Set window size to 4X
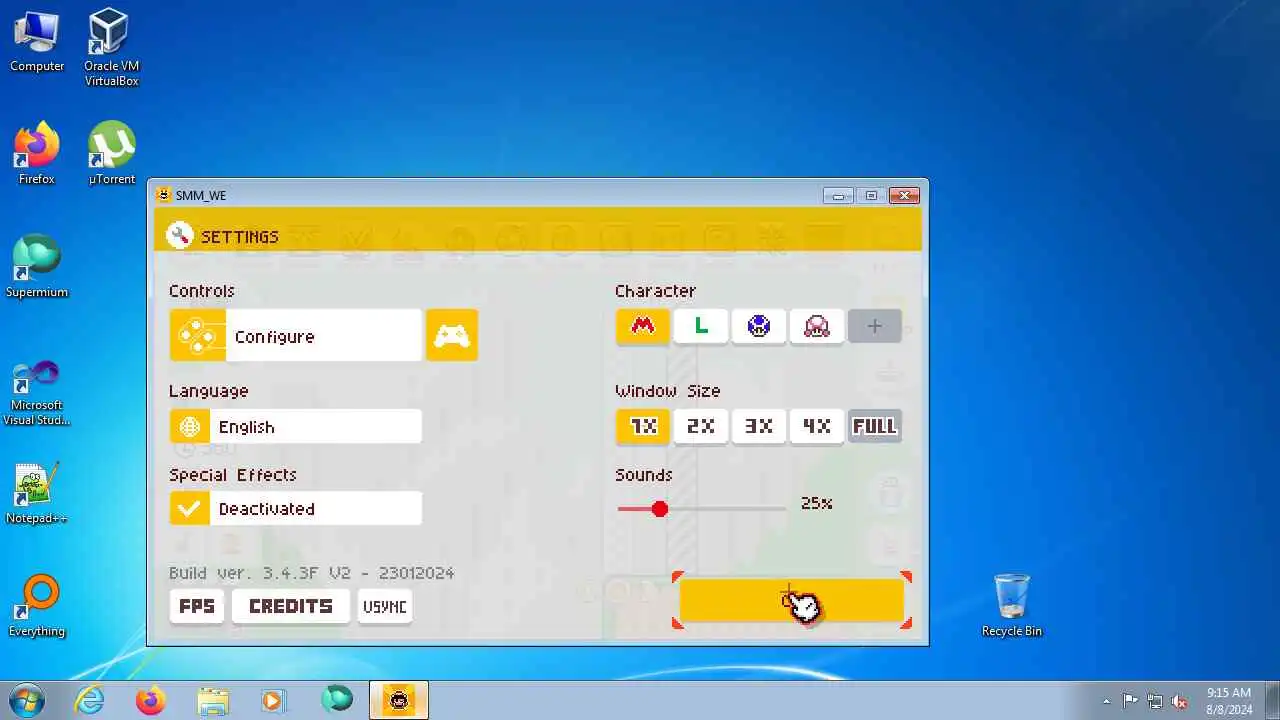This screenshot has height=720, width=1280. [x=816, y=426]
